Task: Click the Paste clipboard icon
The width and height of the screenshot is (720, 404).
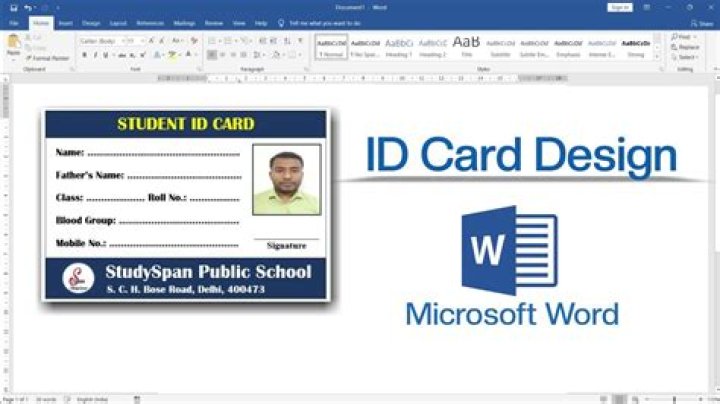Action: point(14,41)
